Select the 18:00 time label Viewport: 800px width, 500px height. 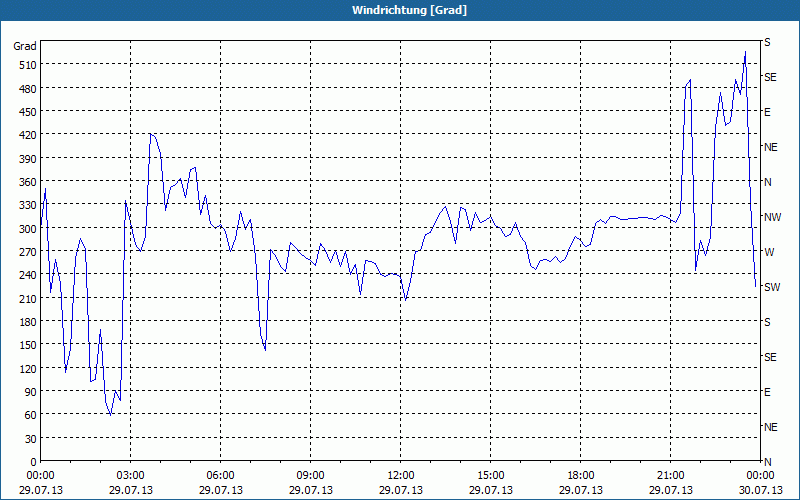(x=581, y=476)
